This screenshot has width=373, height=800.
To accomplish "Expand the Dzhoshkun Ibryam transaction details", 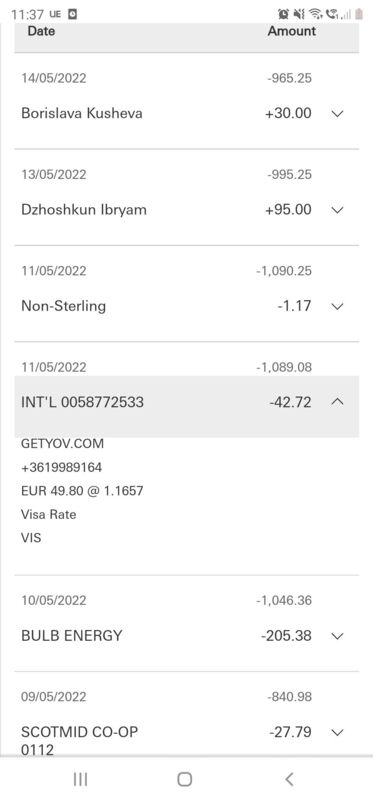I will (337, 210).
